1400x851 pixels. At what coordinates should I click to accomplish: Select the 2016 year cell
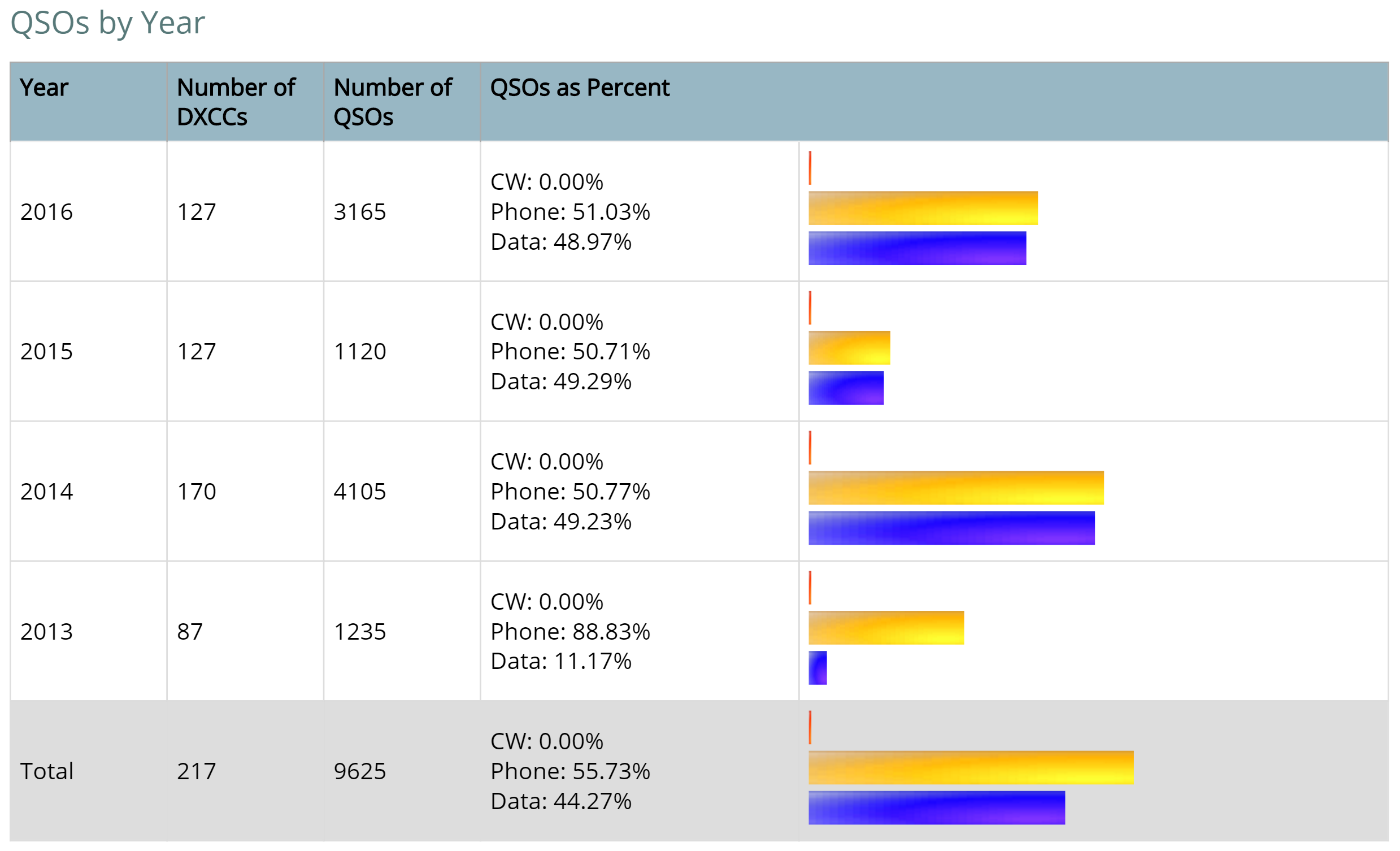46,212
